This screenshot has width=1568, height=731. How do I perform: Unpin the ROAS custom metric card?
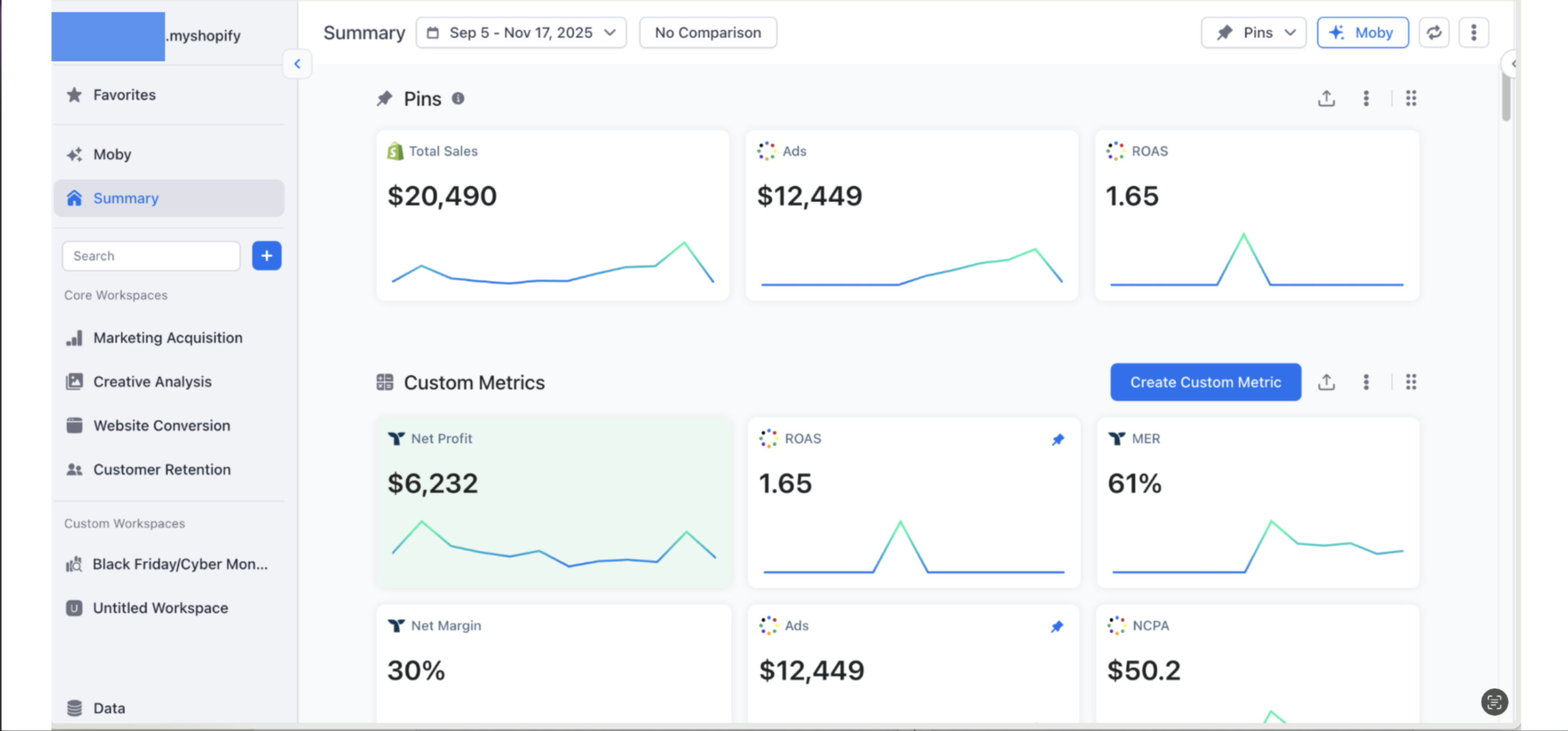pyautogui.click(x=1058, y=440)
